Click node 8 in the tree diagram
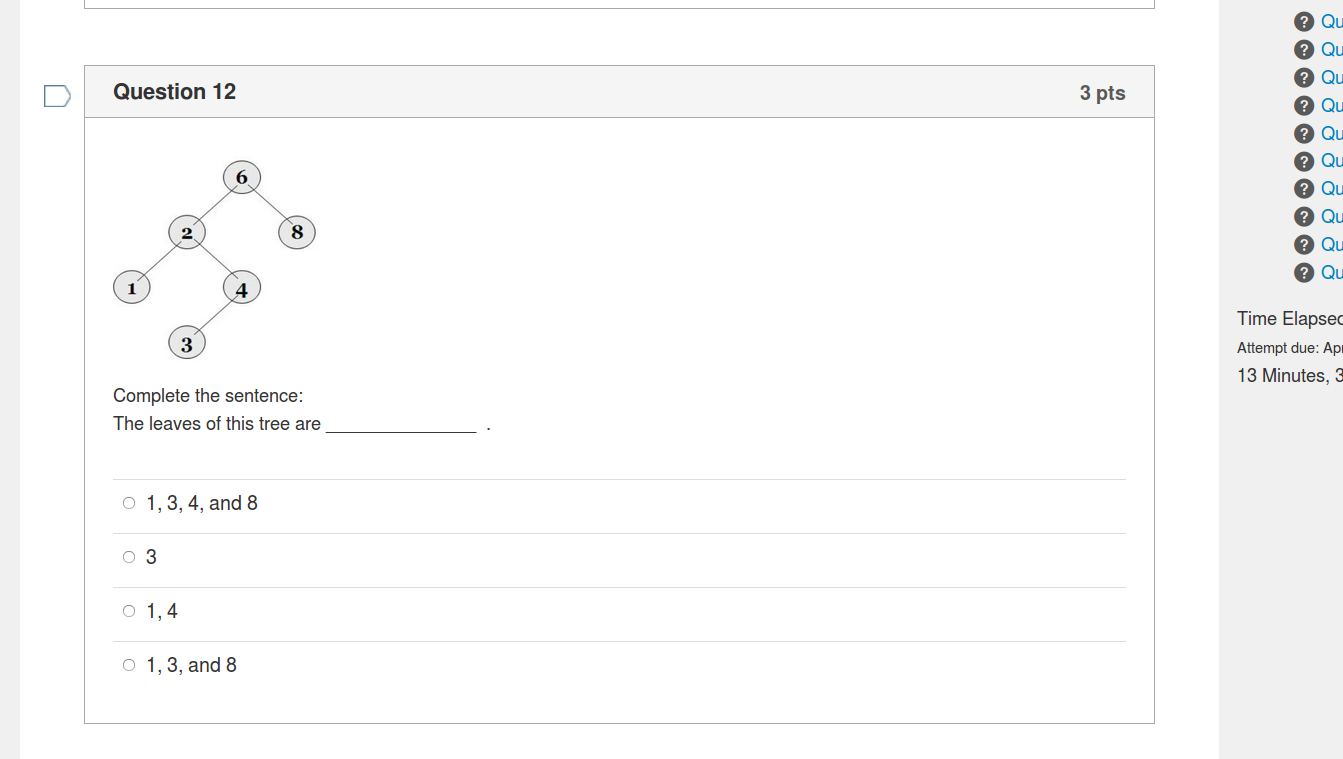1343x759 pixels. 297,233
